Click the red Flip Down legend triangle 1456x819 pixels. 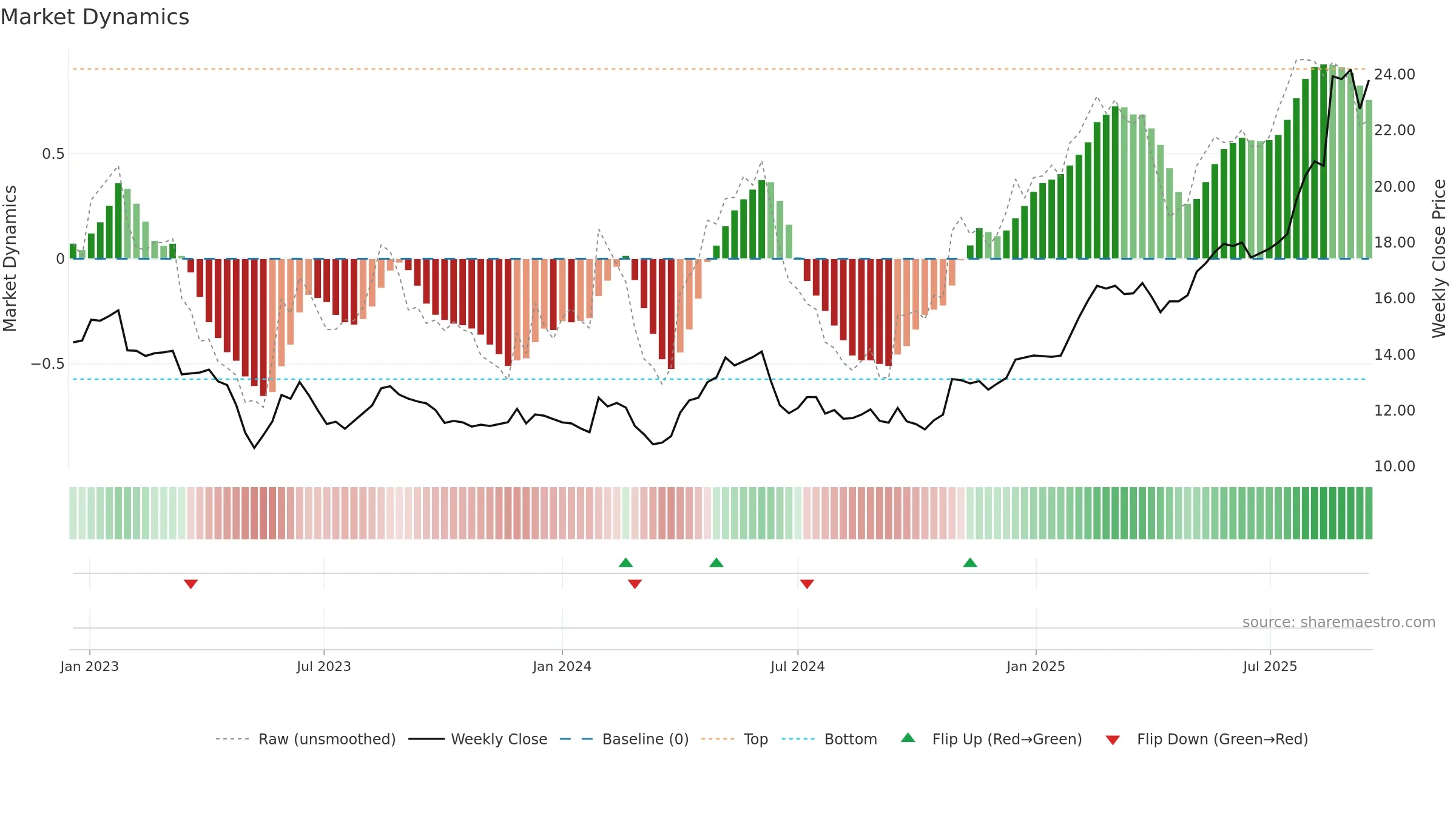(1113, 740)
